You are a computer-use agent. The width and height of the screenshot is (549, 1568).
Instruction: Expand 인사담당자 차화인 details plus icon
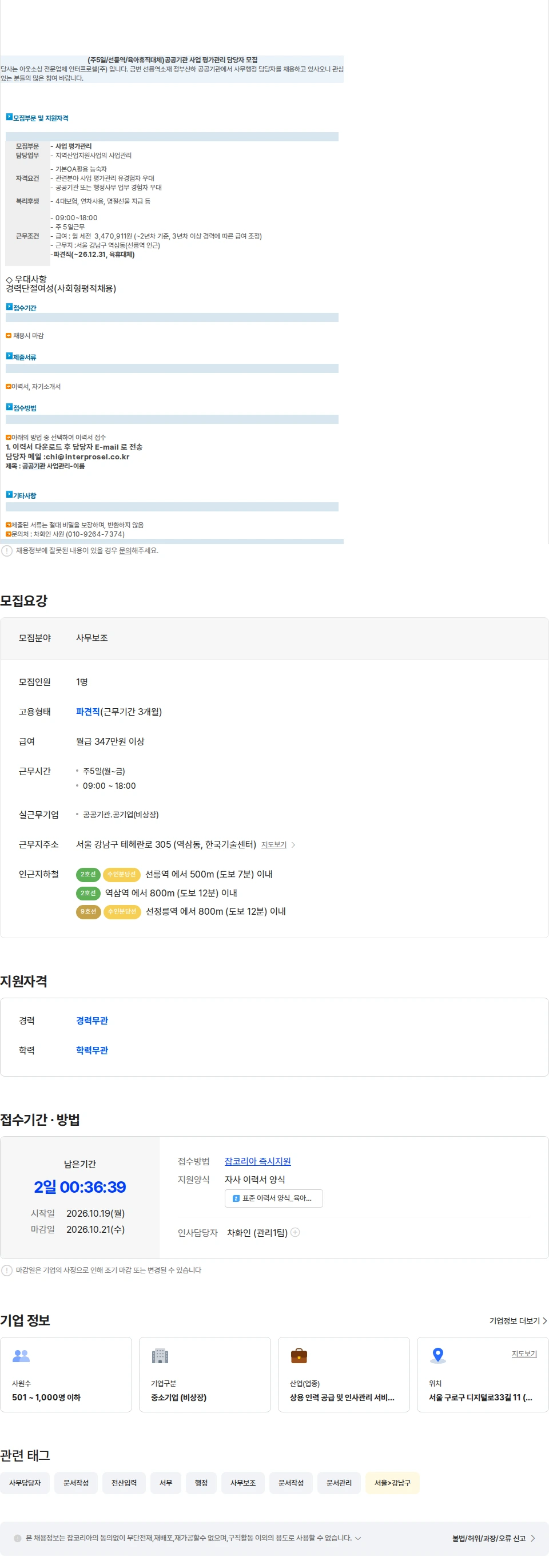click(295, 1233)
